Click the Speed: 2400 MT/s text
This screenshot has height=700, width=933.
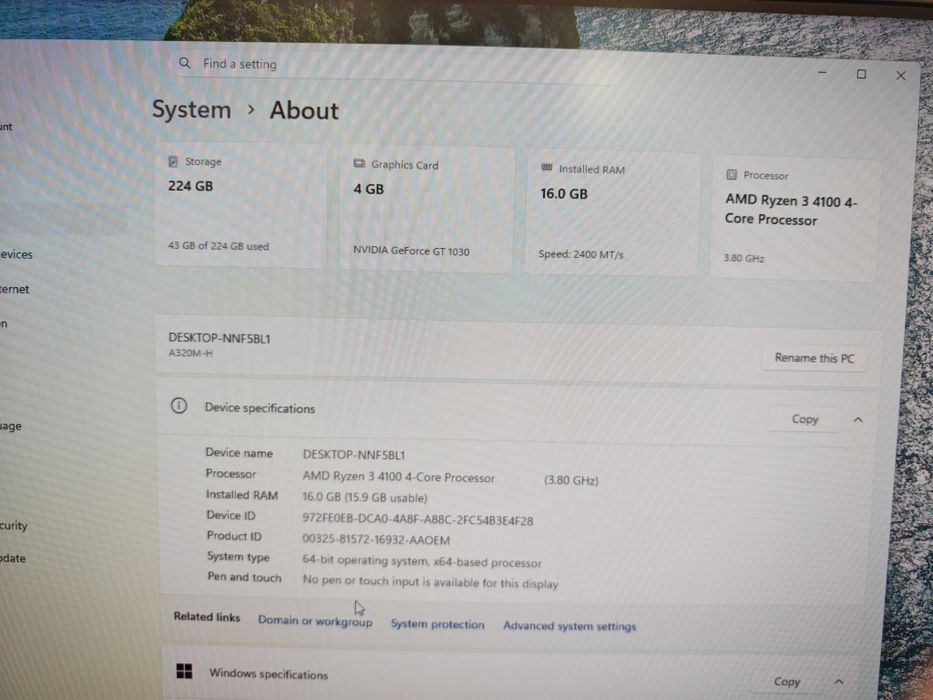coord(581,254)
